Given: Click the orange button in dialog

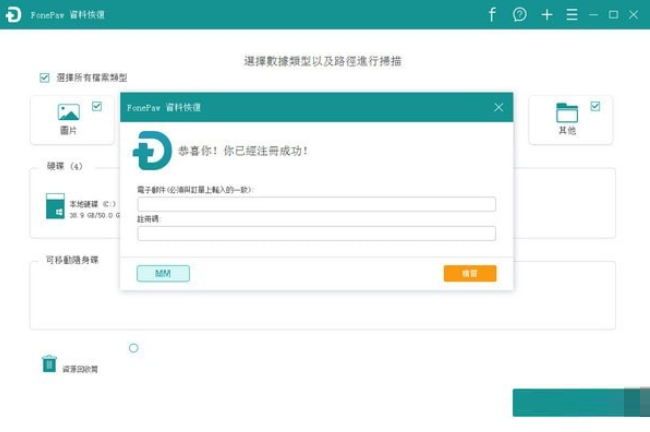Looking at the screenshot, I should (470, 274).
